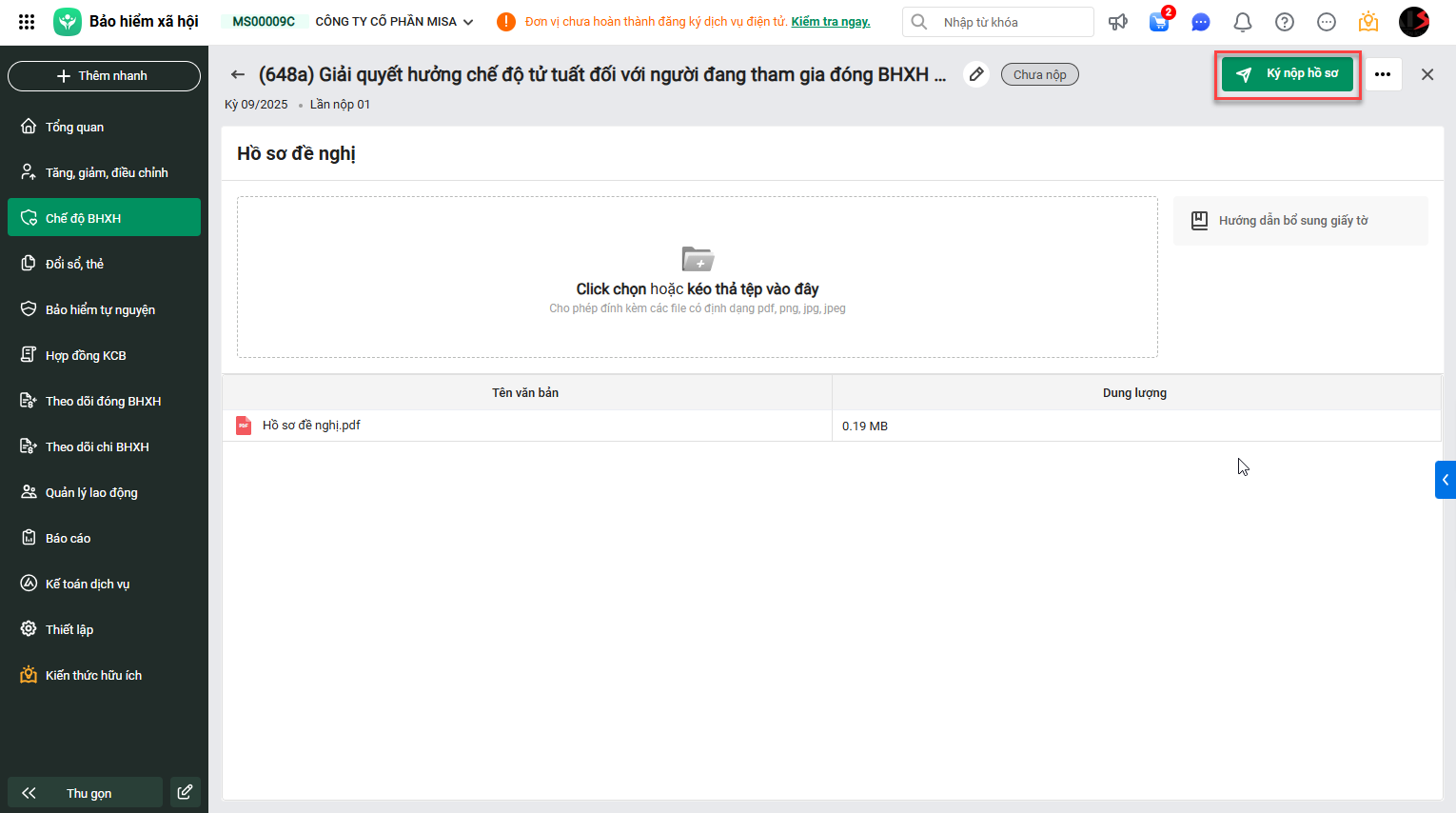This screenshot has height=813, width=1456.
Task: Open the apps grid launcher icon
Action: (27, 22)
